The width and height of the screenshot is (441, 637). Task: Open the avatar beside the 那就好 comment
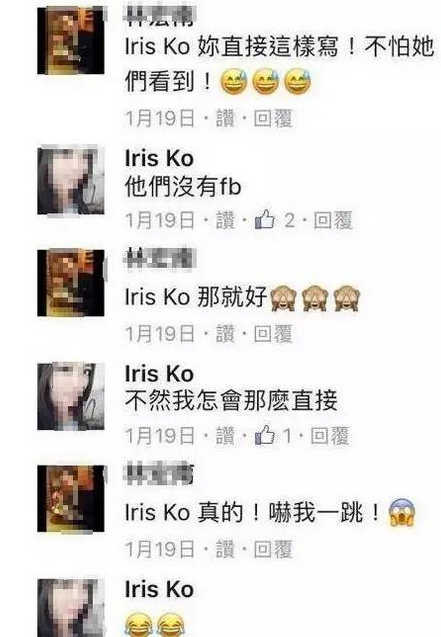(71, 283)
